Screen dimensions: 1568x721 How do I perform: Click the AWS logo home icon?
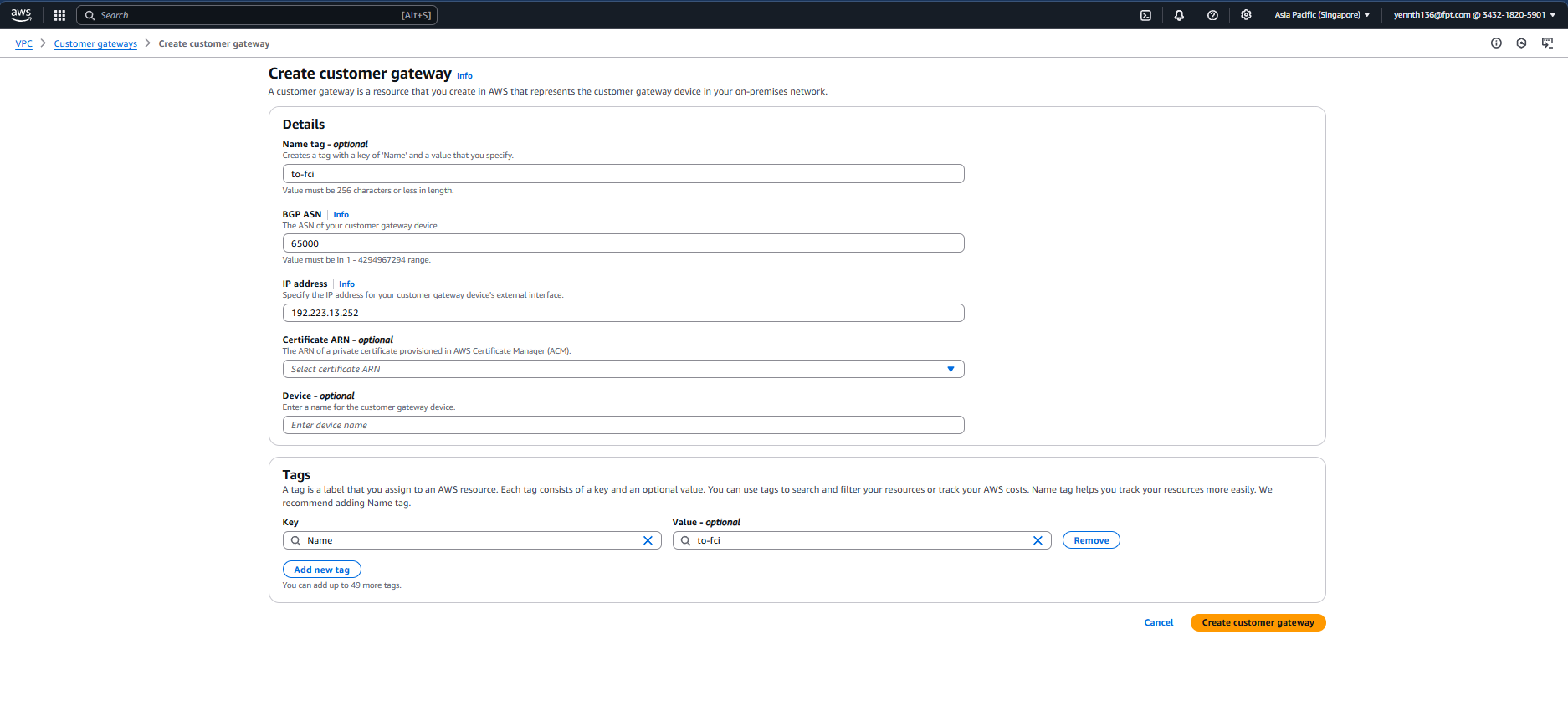tap(21, 15)
